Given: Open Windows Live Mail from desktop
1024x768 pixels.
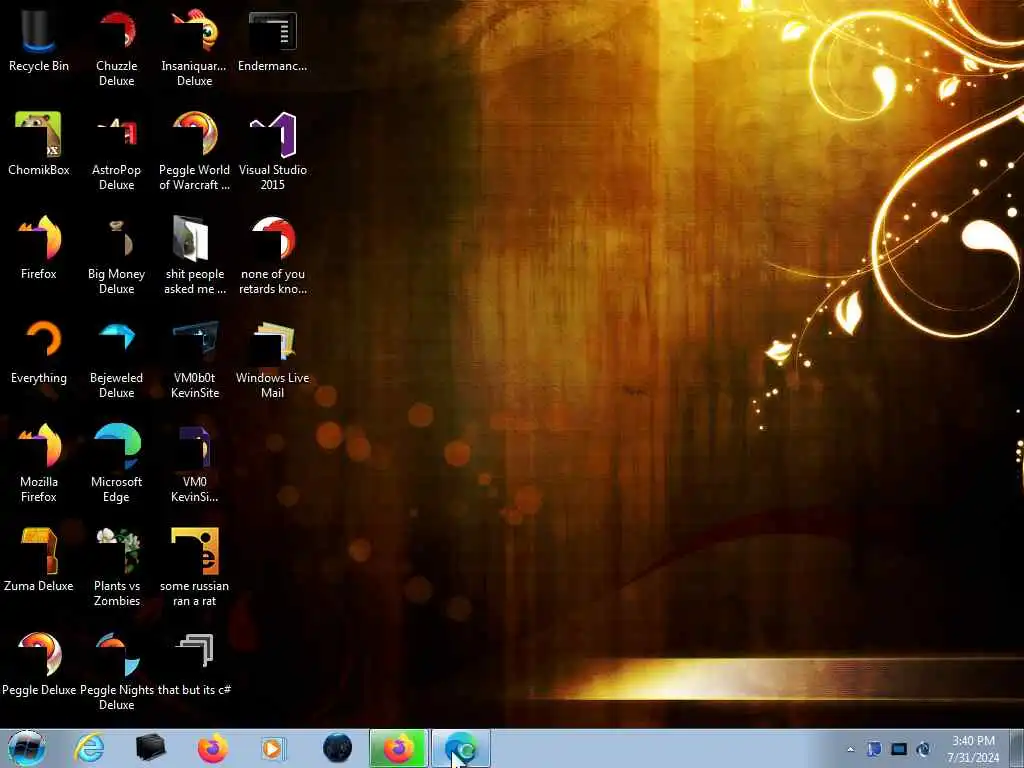Looking at the screenshot, I should tap(272, 360).
